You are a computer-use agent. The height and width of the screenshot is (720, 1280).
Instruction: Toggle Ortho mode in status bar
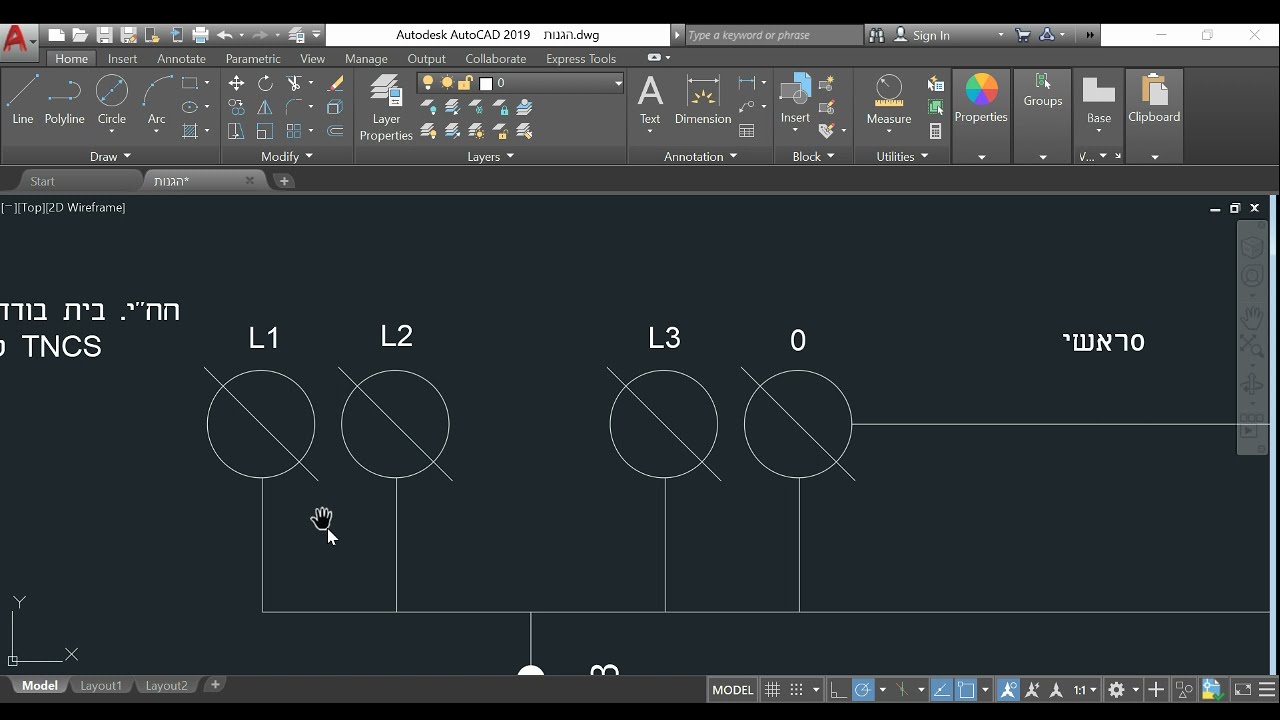tap(839, 690)
